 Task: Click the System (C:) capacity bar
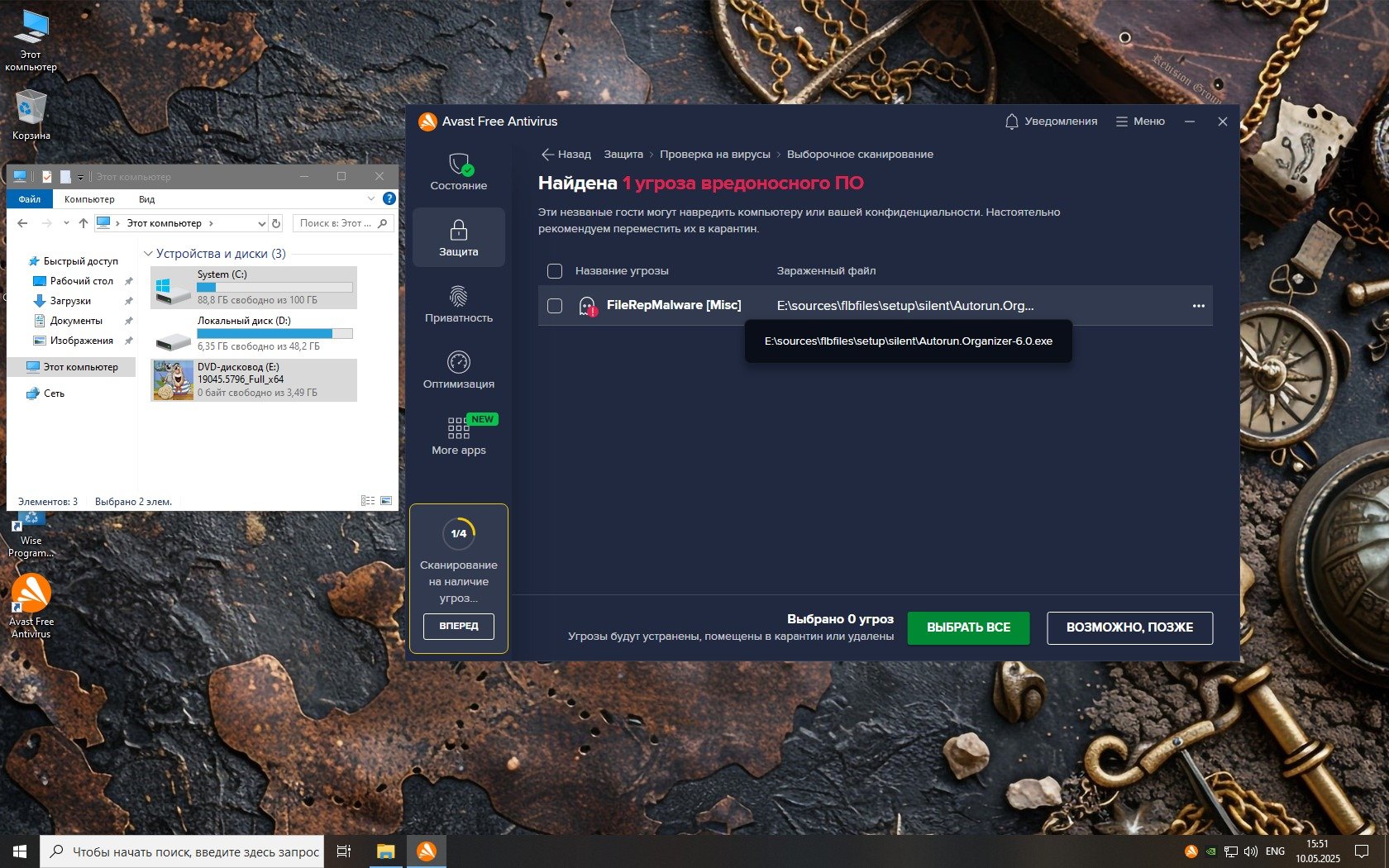[x=274, y=287]
